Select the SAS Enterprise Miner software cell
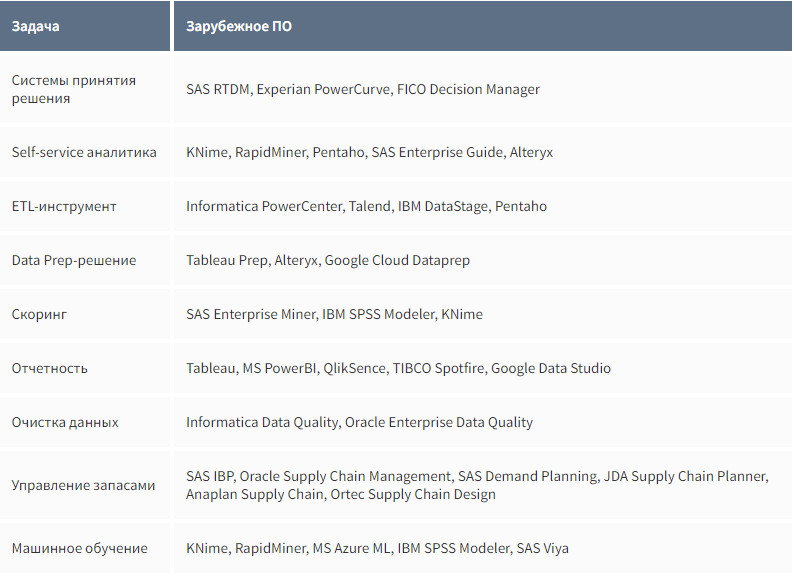Image resolution: width=794 pixels, height=579 pixels. point(334,314)
